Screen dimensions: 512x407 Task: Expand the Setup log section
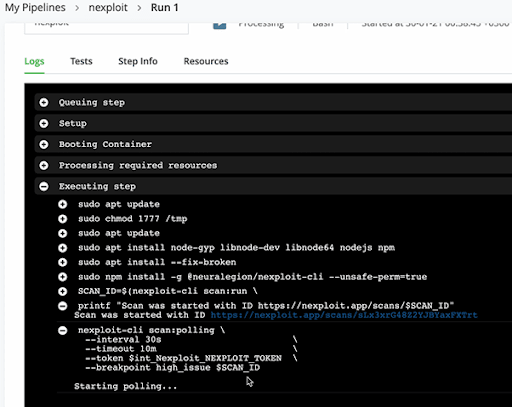[x=44, y=123]
